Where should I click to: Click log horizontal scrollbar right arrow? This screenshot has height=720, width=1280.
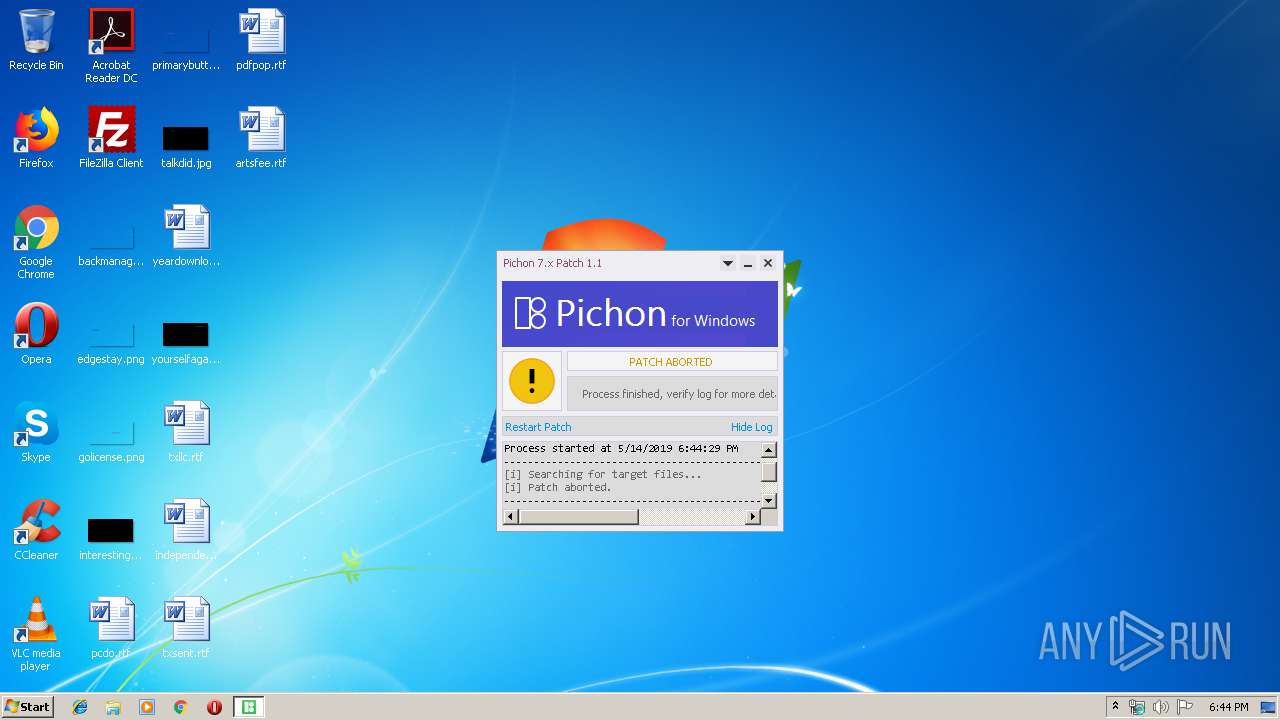coord(753,517)
